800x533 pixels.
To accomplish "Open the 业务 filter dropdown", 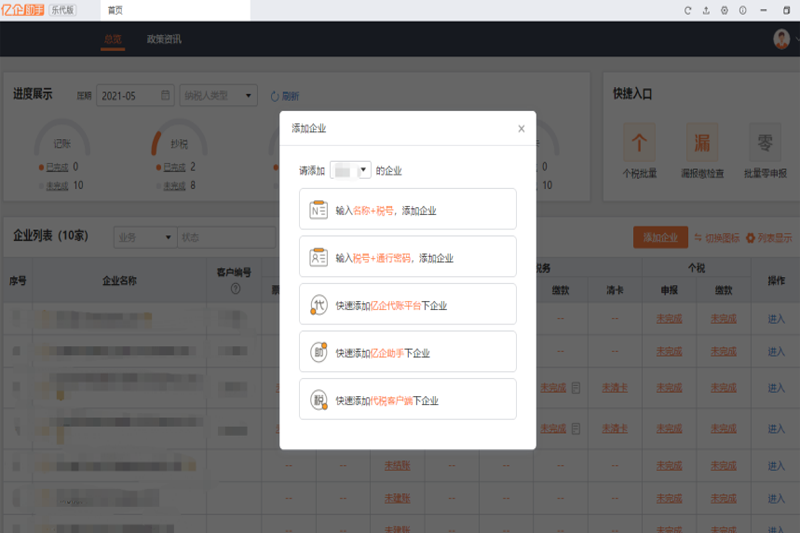I will [145, 237].
